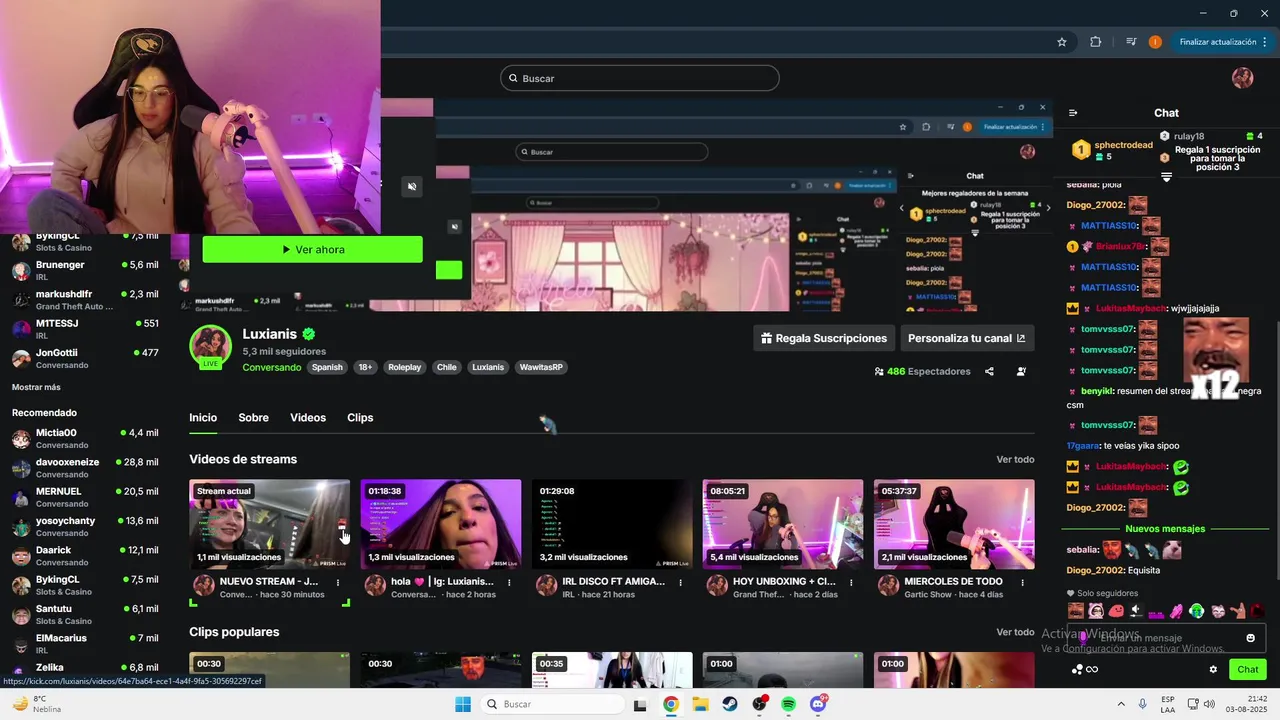Select the Spanish tag
Screen dimensions: 1280x720
point(327,367)
